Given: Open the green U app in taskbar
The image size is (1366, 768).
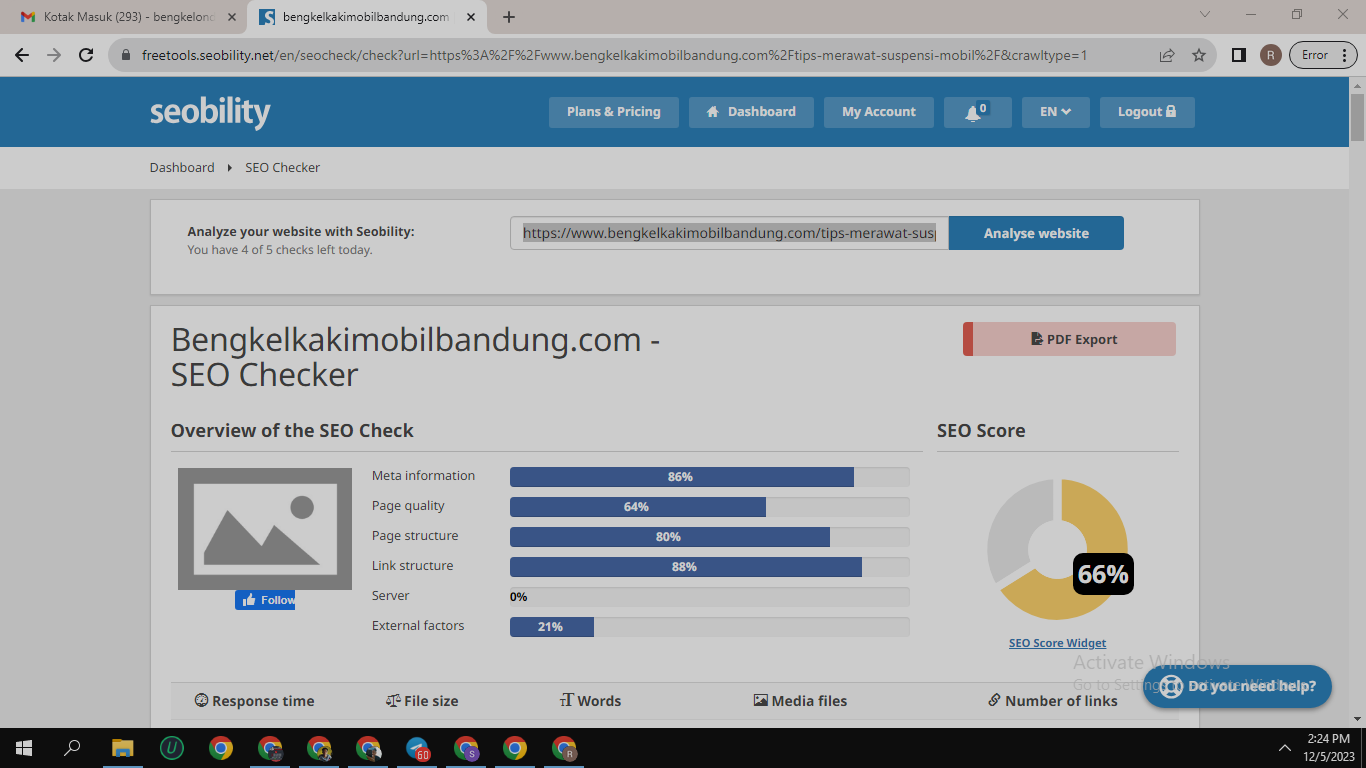Looking at the screenshot, I should pos(172,748).
